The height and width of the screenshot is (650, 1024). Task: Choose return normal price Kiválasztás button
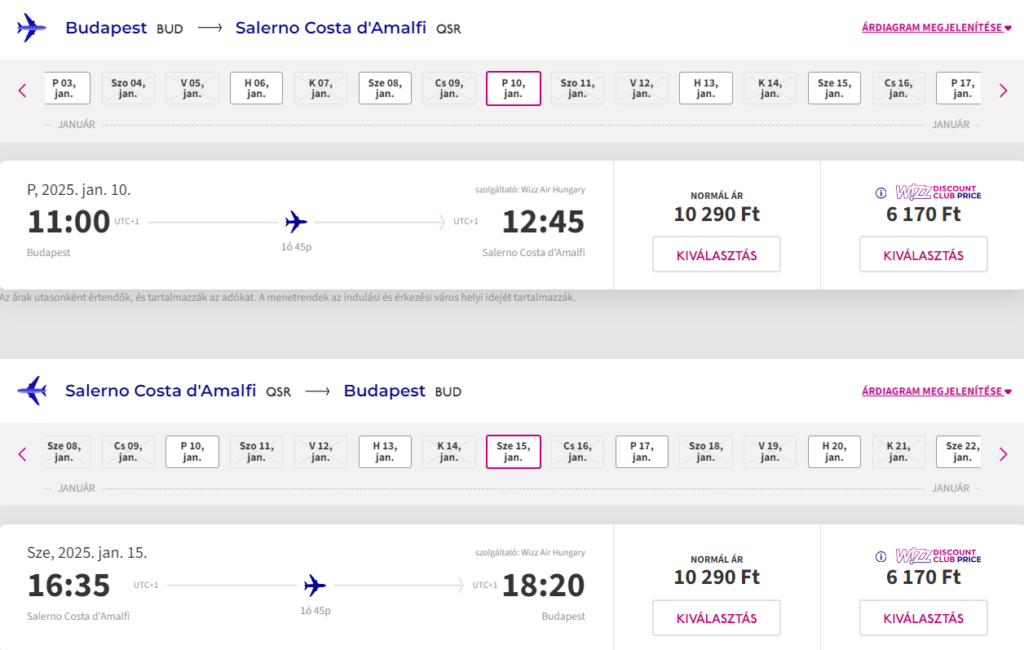coord(716,618)
